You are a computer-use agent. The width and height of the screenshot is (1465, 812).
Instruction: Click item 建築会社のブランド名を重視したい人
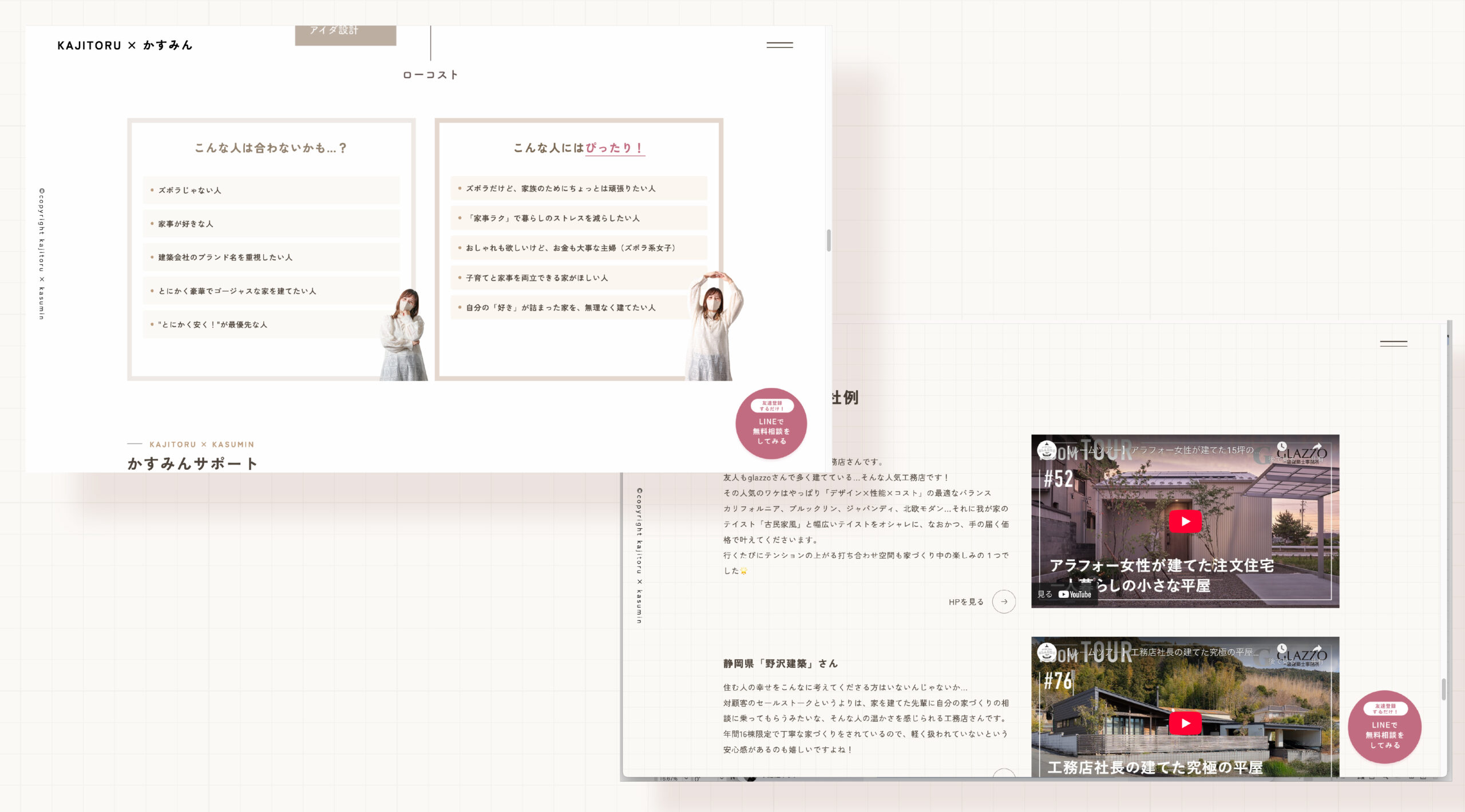click(x=271, y=258)
